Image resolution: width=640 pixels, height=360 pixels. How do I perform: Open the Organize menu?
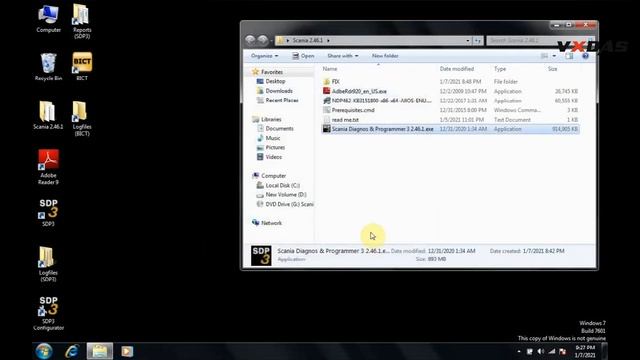click(264, 56)
